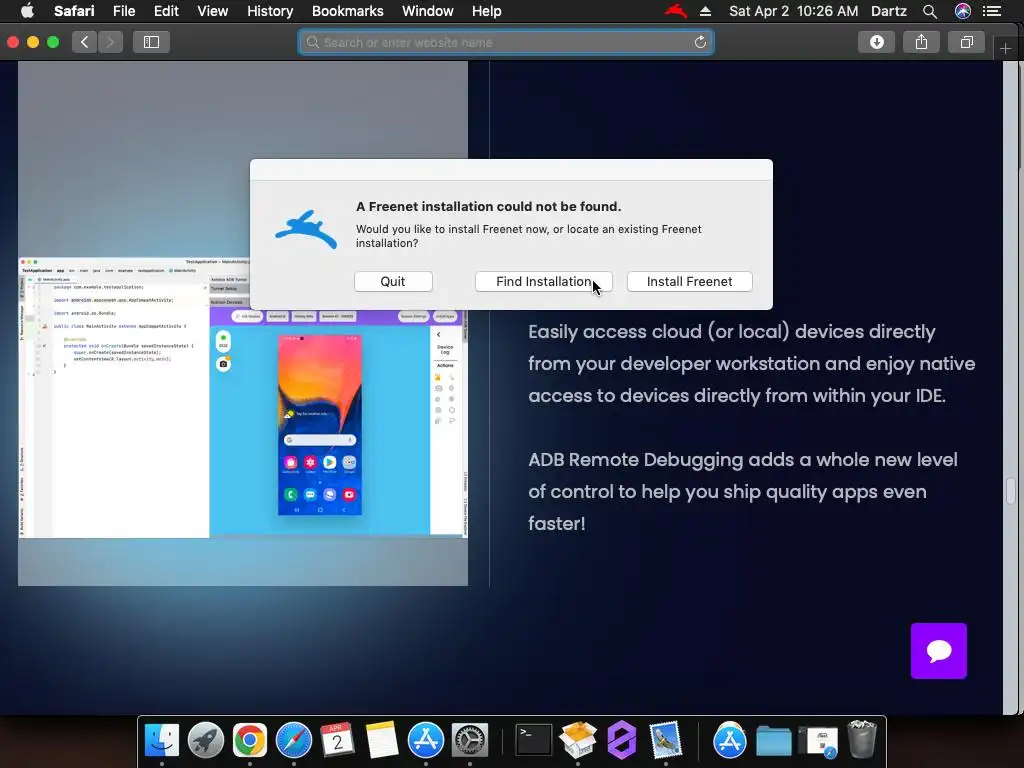The height and width of the screenshot is (768, 1024).
Task: Go forward using Safari's forward arrow
Action: point(110,42)
